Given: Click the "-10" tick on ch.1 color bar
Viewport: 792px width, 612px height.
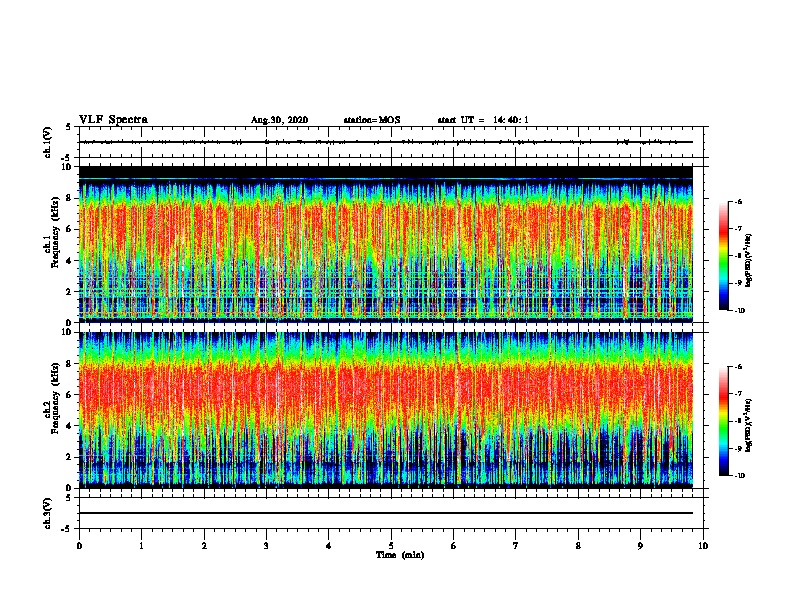Looking at the screenshot, I should 740,311.
